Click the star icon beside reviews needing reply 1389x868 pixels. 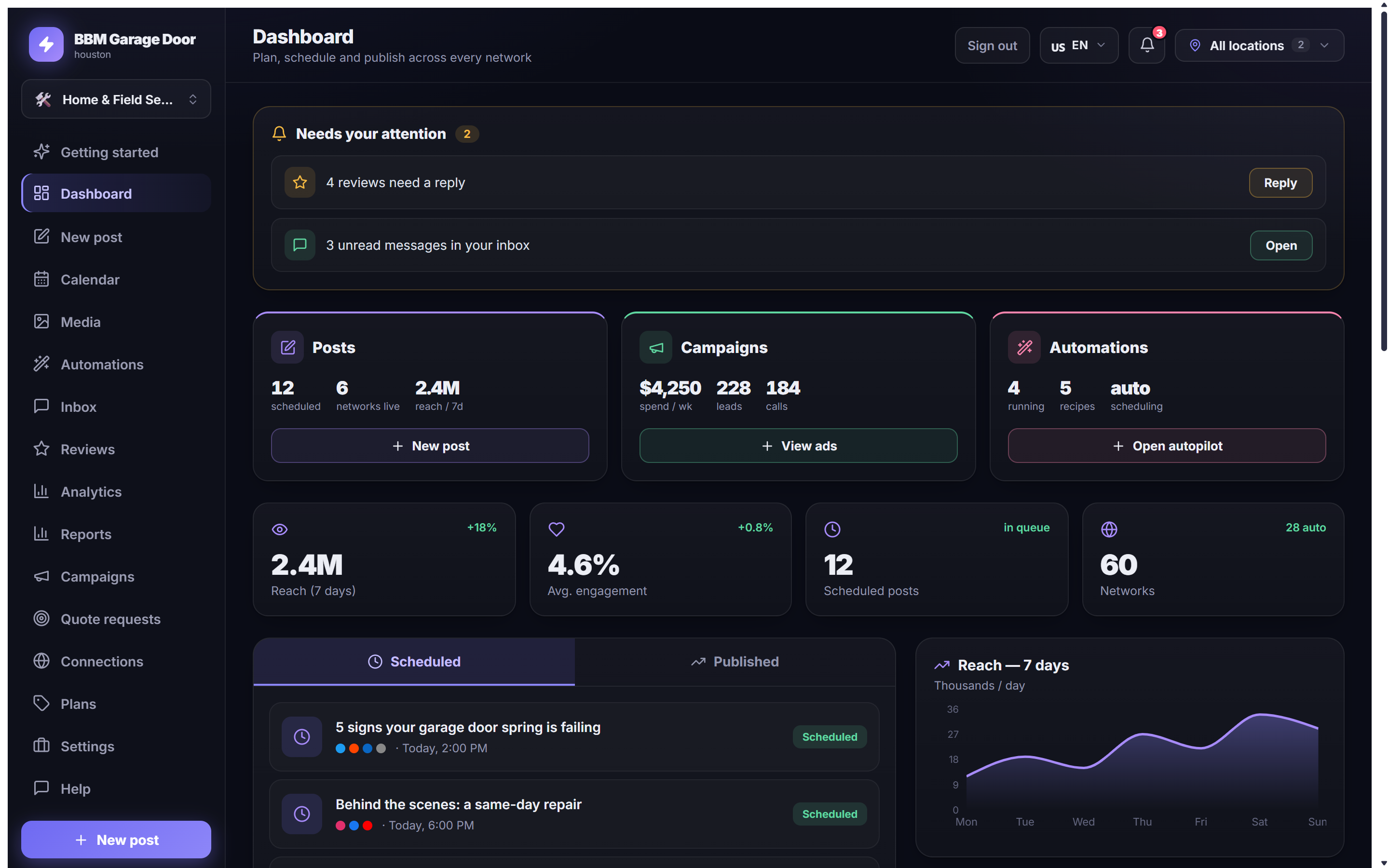click(300, 183)
